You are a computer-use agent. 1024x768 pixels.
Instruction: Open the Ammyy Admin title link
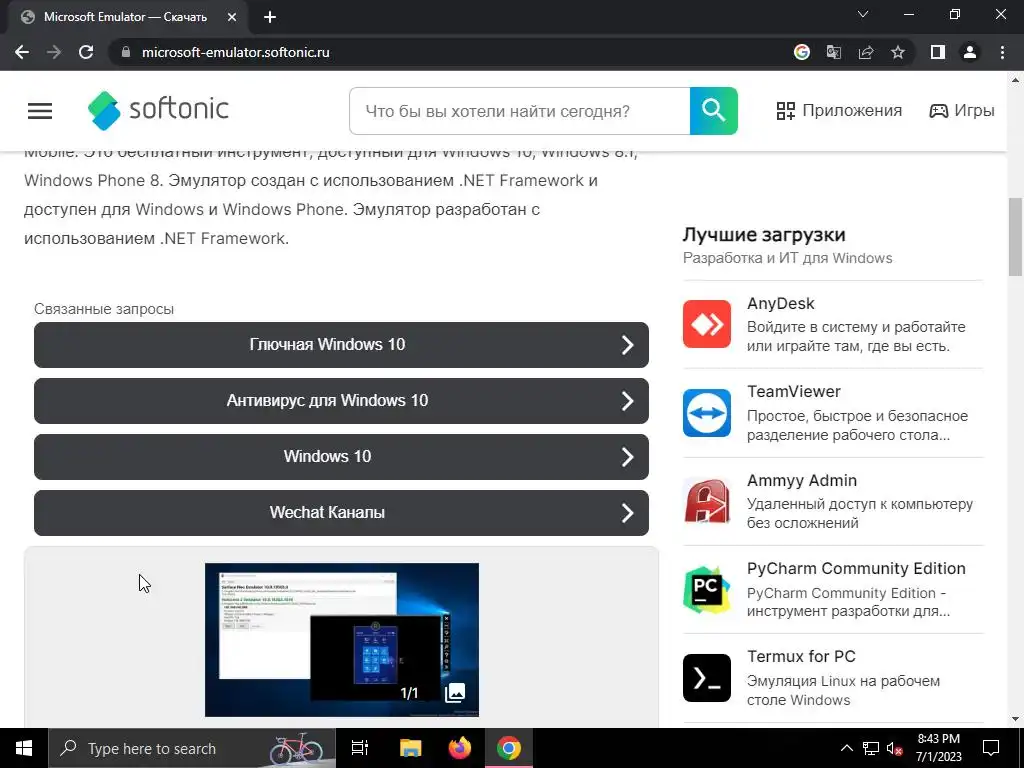801,481
